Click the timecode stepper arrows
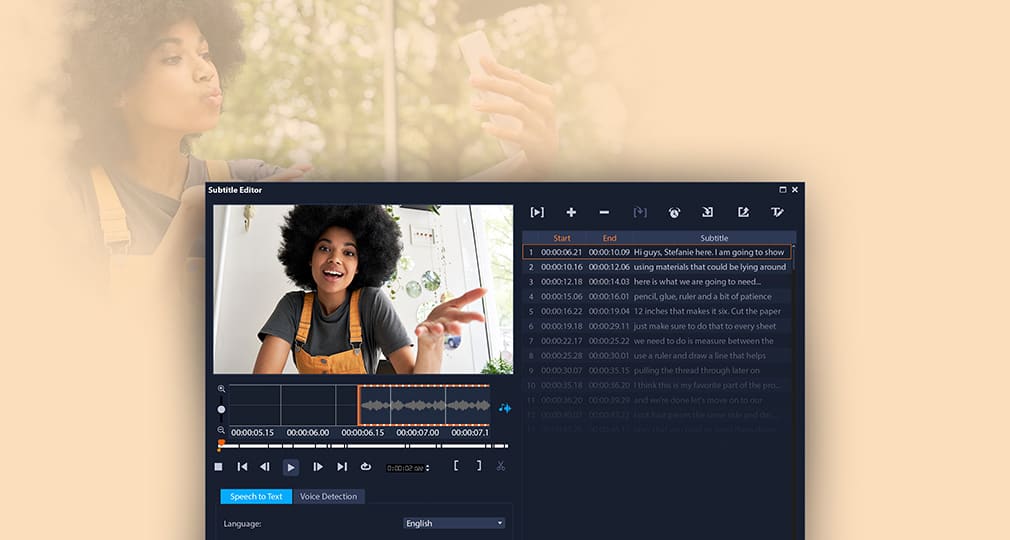Image resolution: width=1010 pixels, height=540 pixels. pos(429,467)
